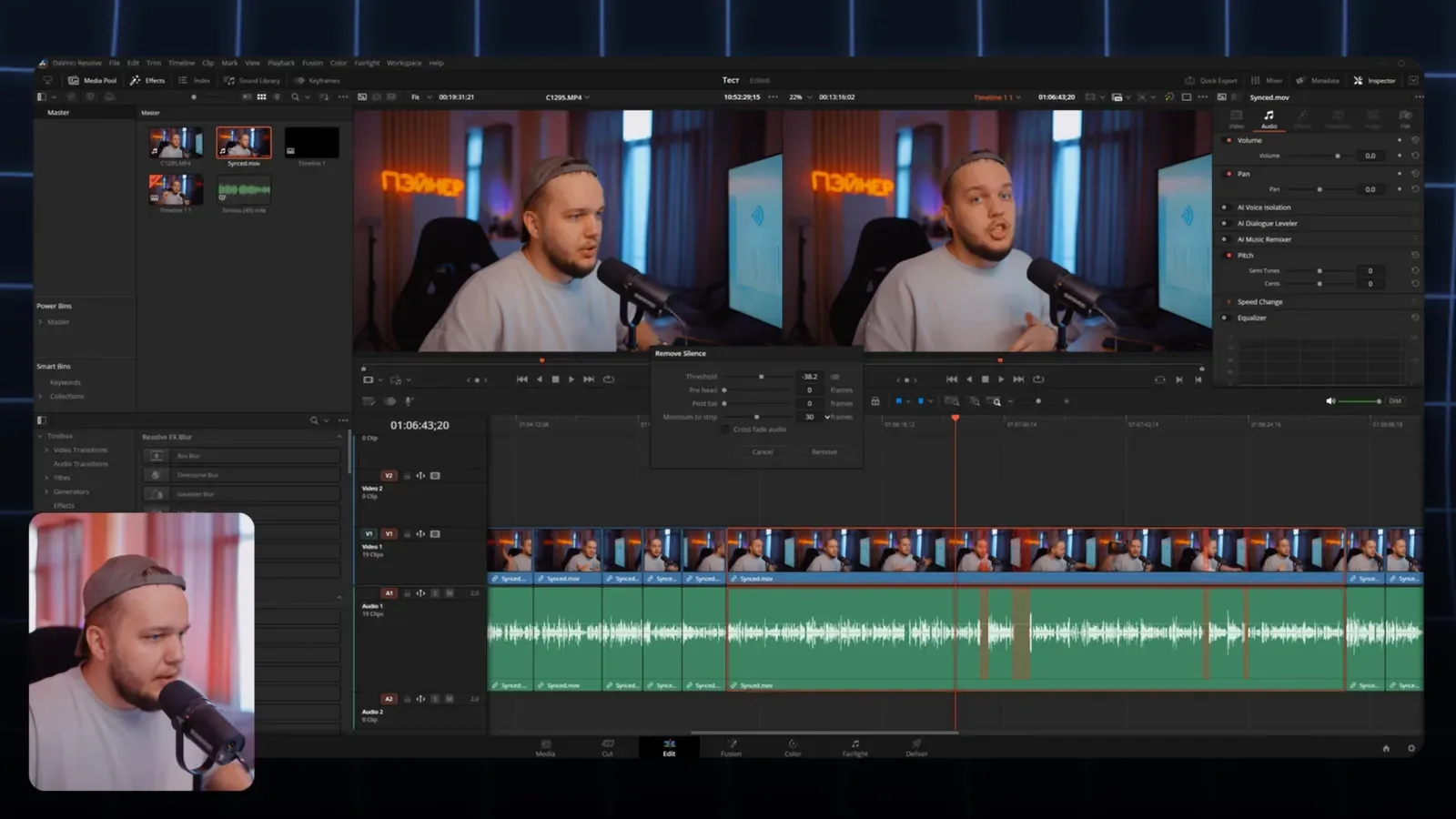Check the Cross fade audio checkbox
Screen dimensions: 1456x819
click(725, 430)
